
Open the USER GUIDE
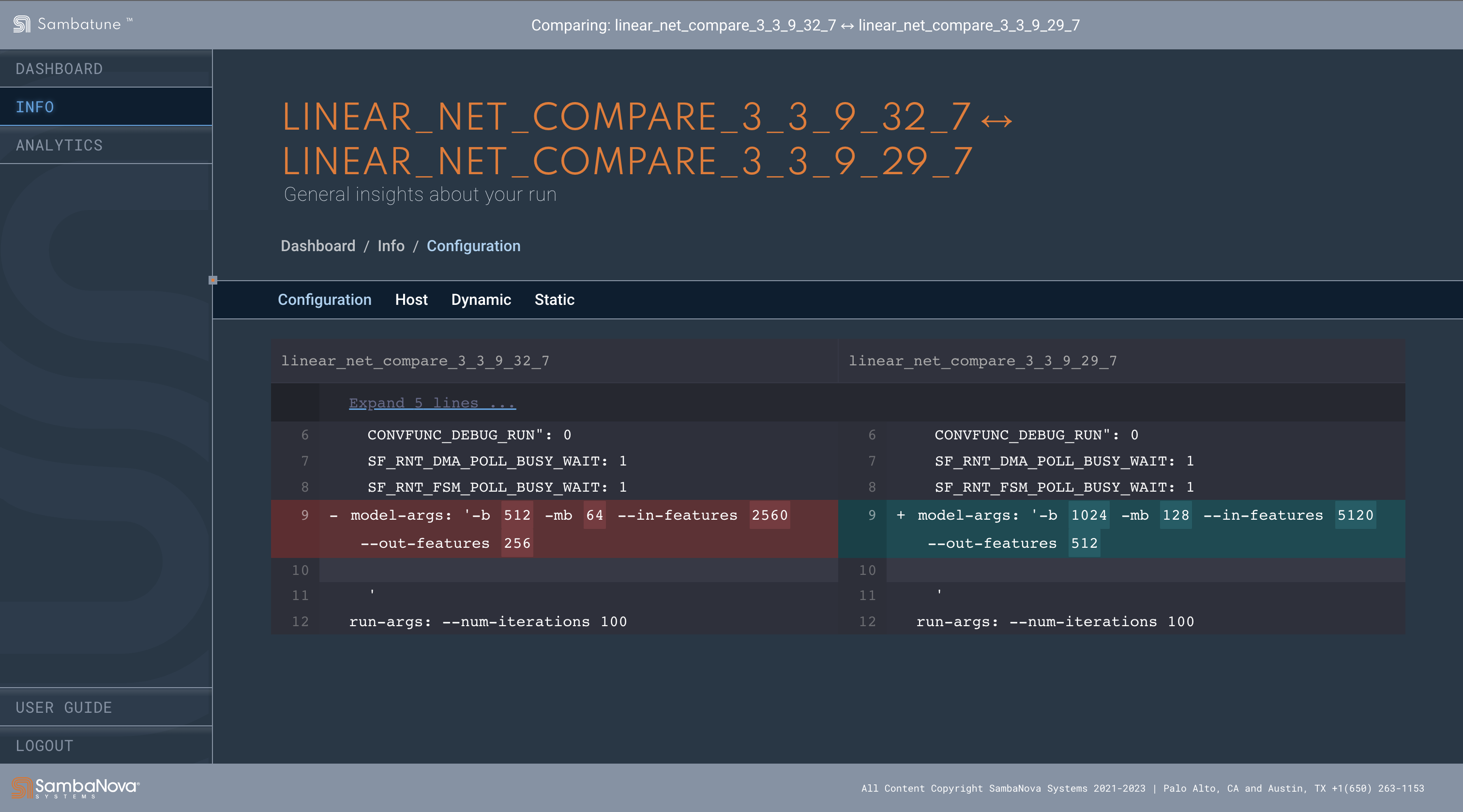click(x=64, y=707)
